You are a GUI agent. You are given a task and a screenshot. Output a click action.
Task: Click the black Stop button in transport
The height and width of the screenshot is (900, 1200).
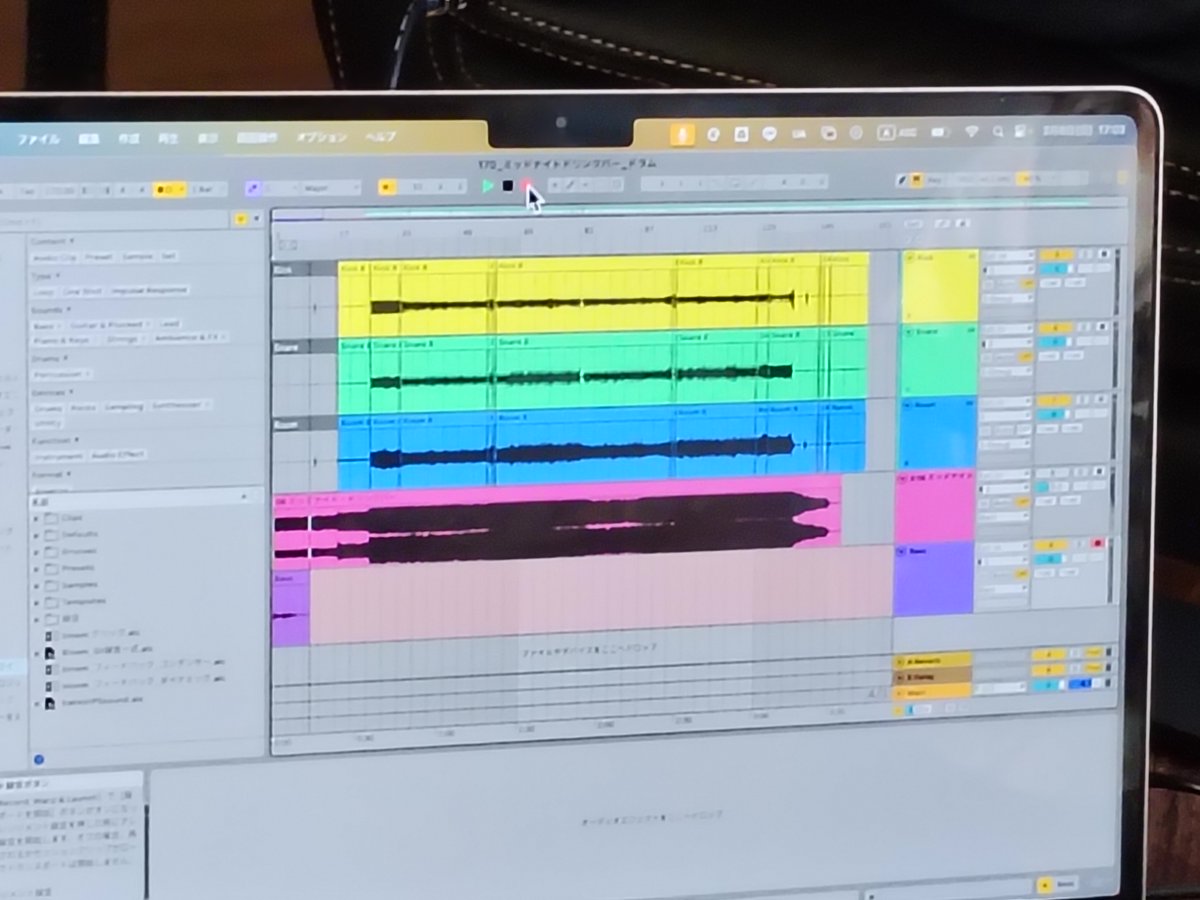[x=508, y=186]
